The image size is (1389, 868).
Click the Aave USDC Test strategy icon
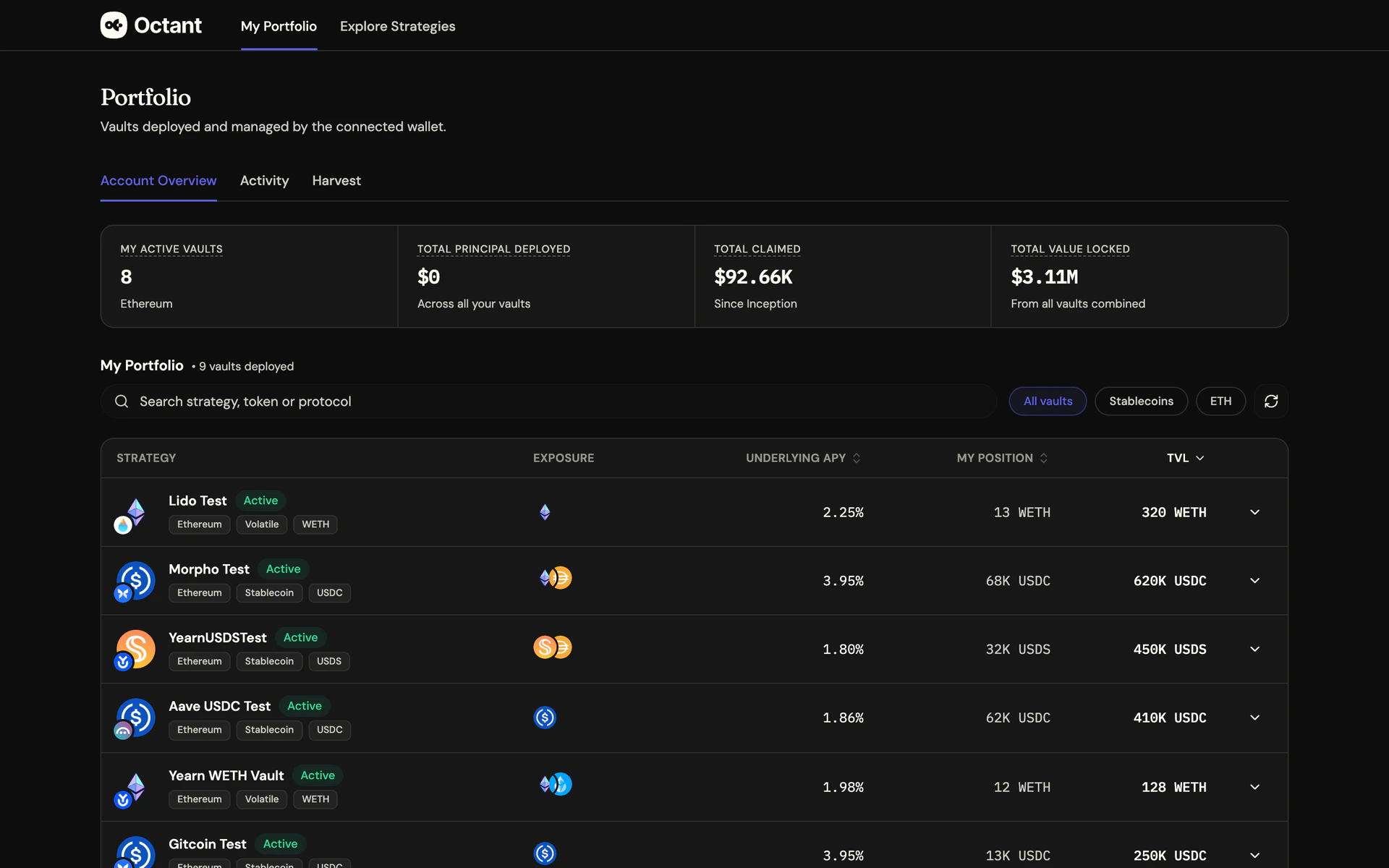pos(135,718)
